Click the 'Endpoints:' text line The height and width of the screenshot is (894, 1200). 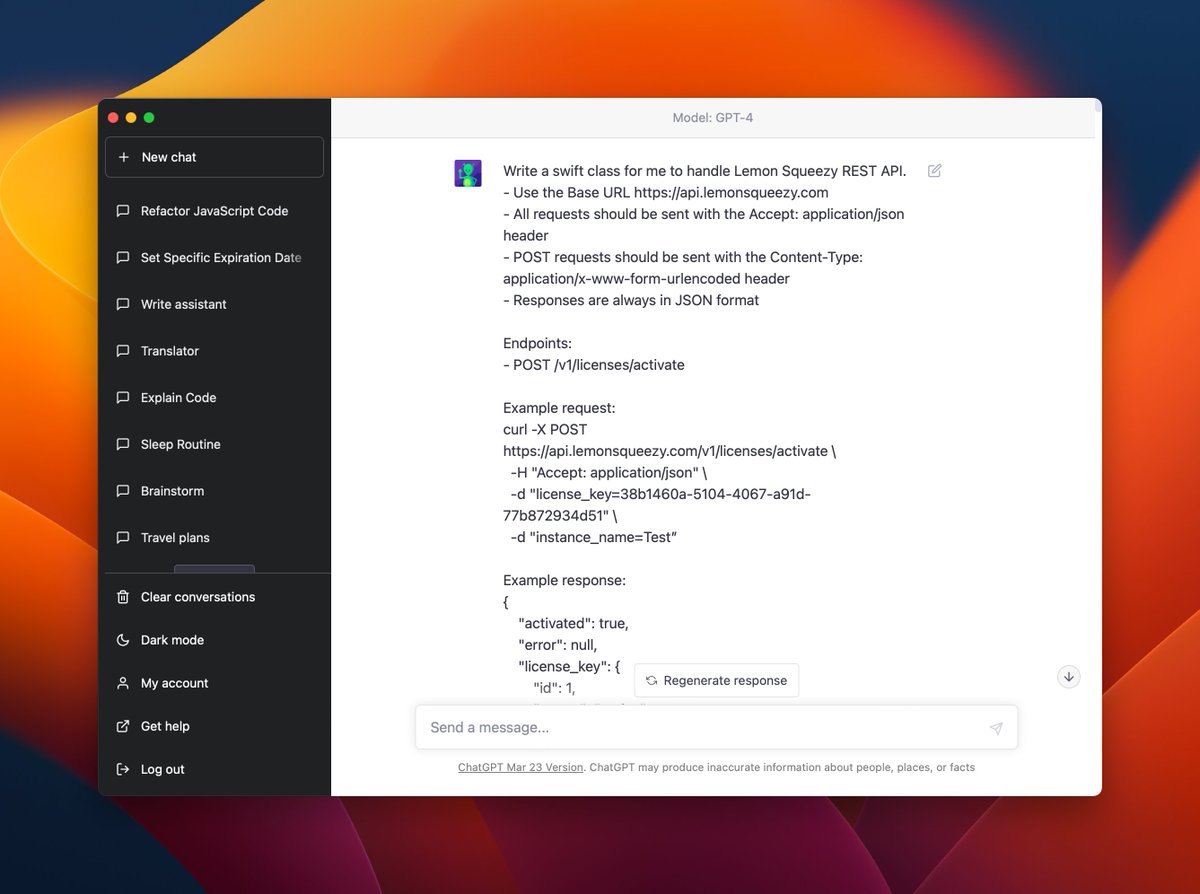pos(537,343)
